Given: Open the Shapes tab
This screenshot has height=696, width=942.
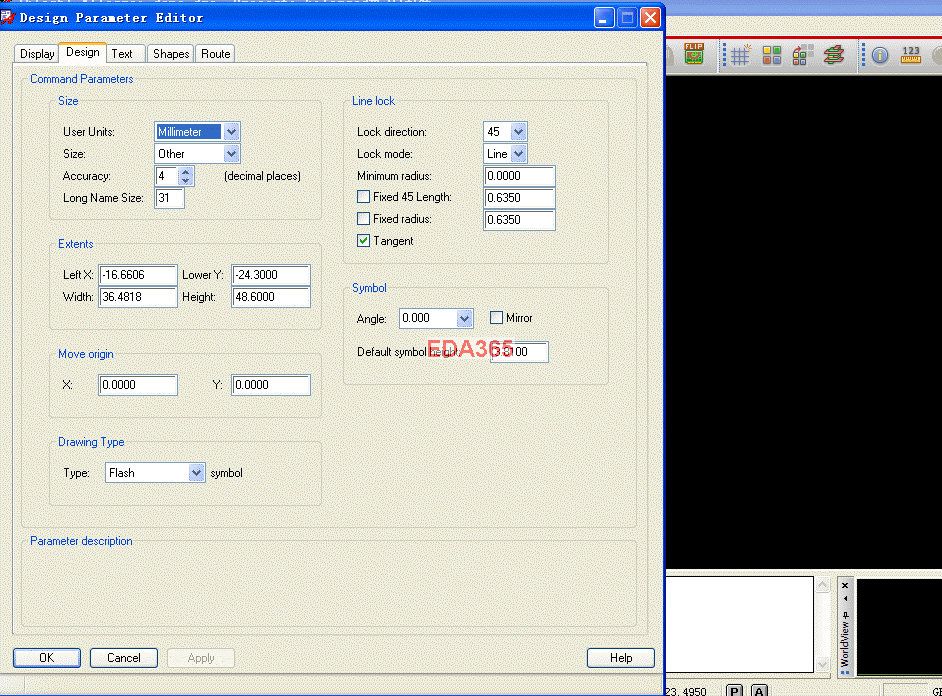Looking at the screenshot, I should coord(171,53).
